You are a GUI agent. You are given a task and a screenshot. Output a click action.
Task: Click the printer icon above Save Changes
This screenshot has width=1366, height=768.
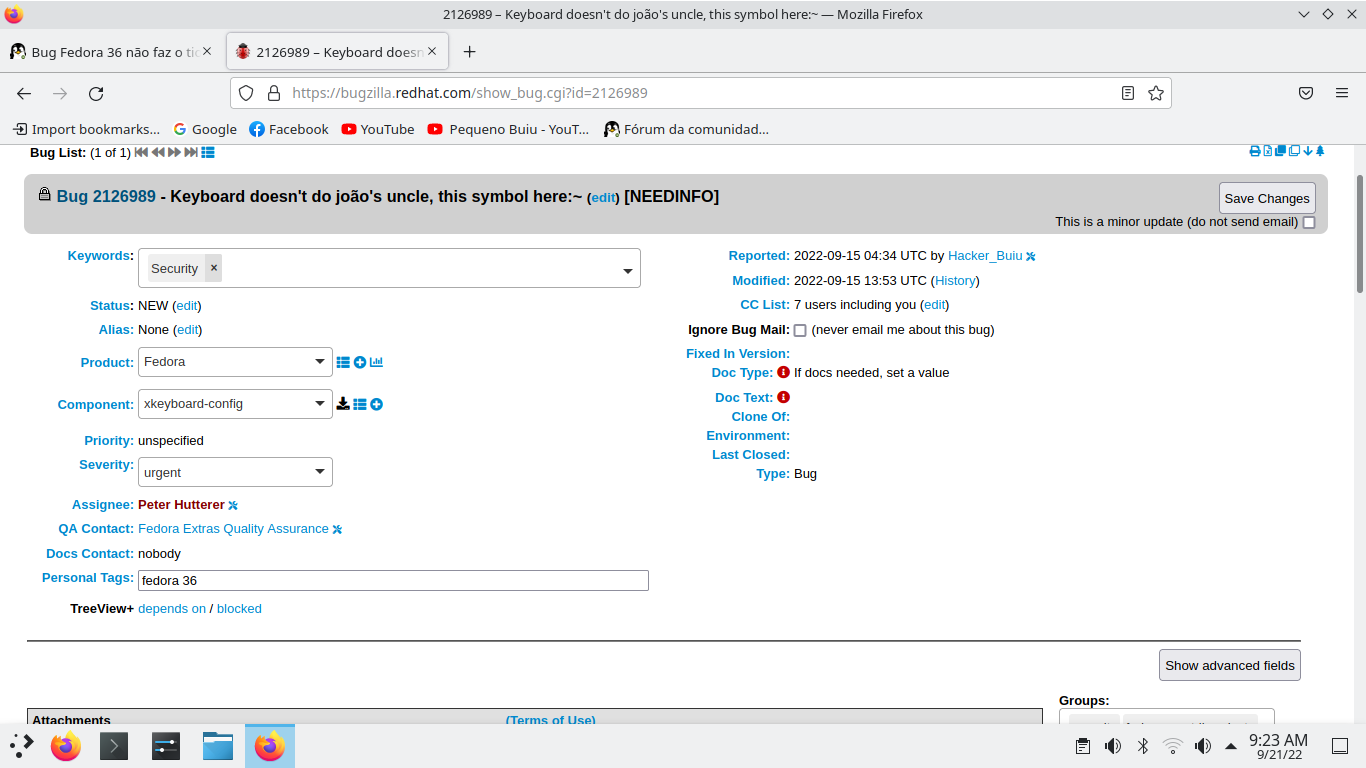pyautogui.click(x=1255, y=151)
